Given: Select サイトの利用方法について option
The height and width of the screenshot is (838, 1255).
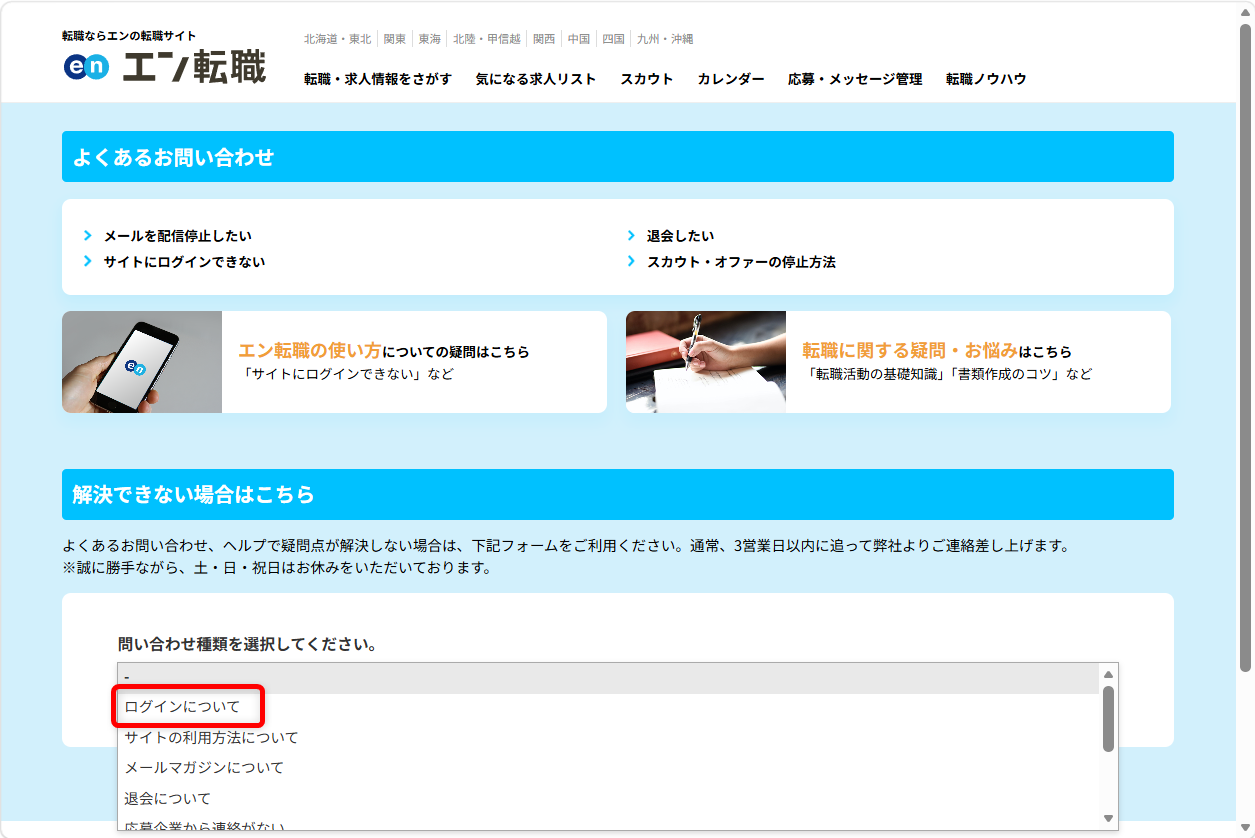Looking at the screenshot, I should [608, 738].
